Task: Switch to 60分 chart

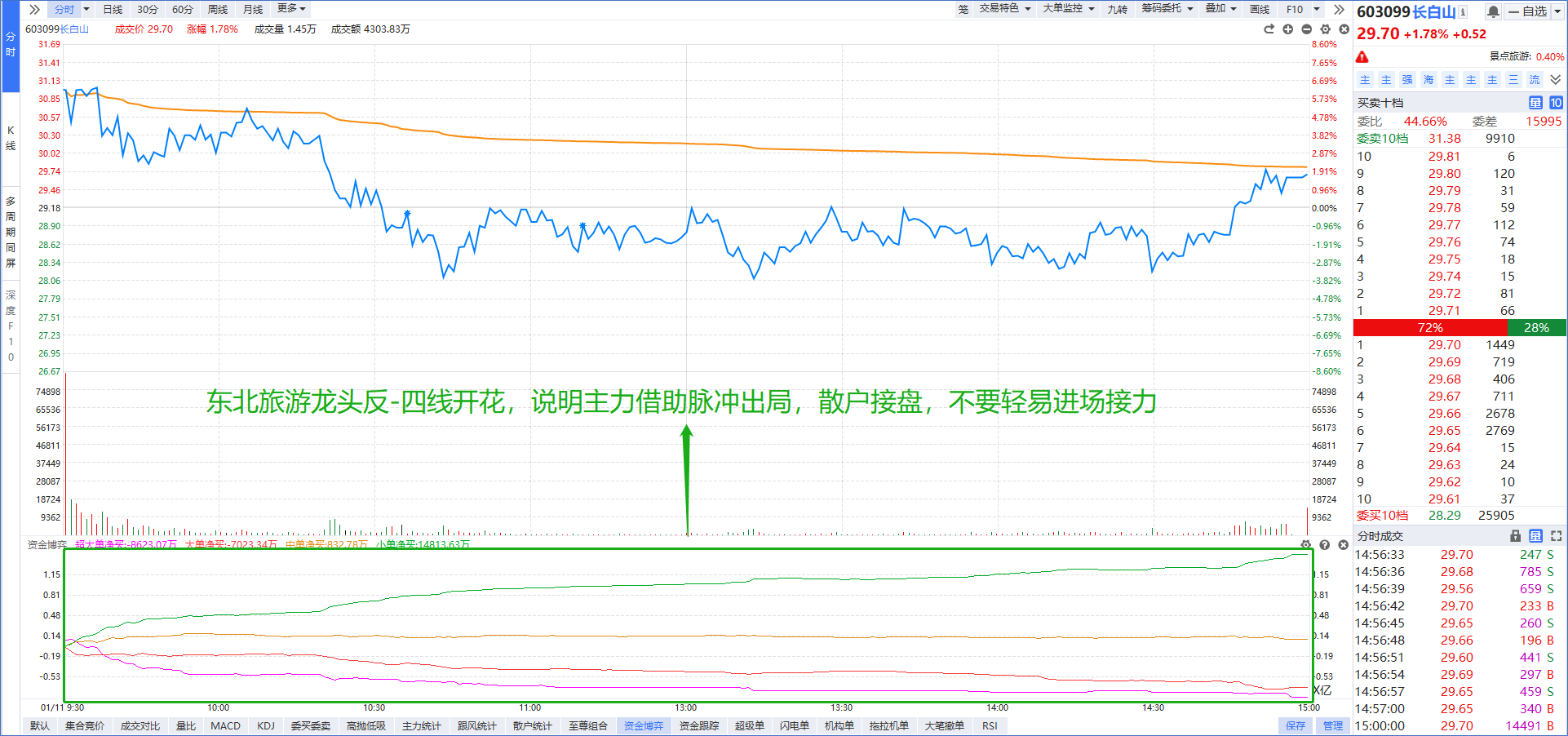Action: coord(183,10)
